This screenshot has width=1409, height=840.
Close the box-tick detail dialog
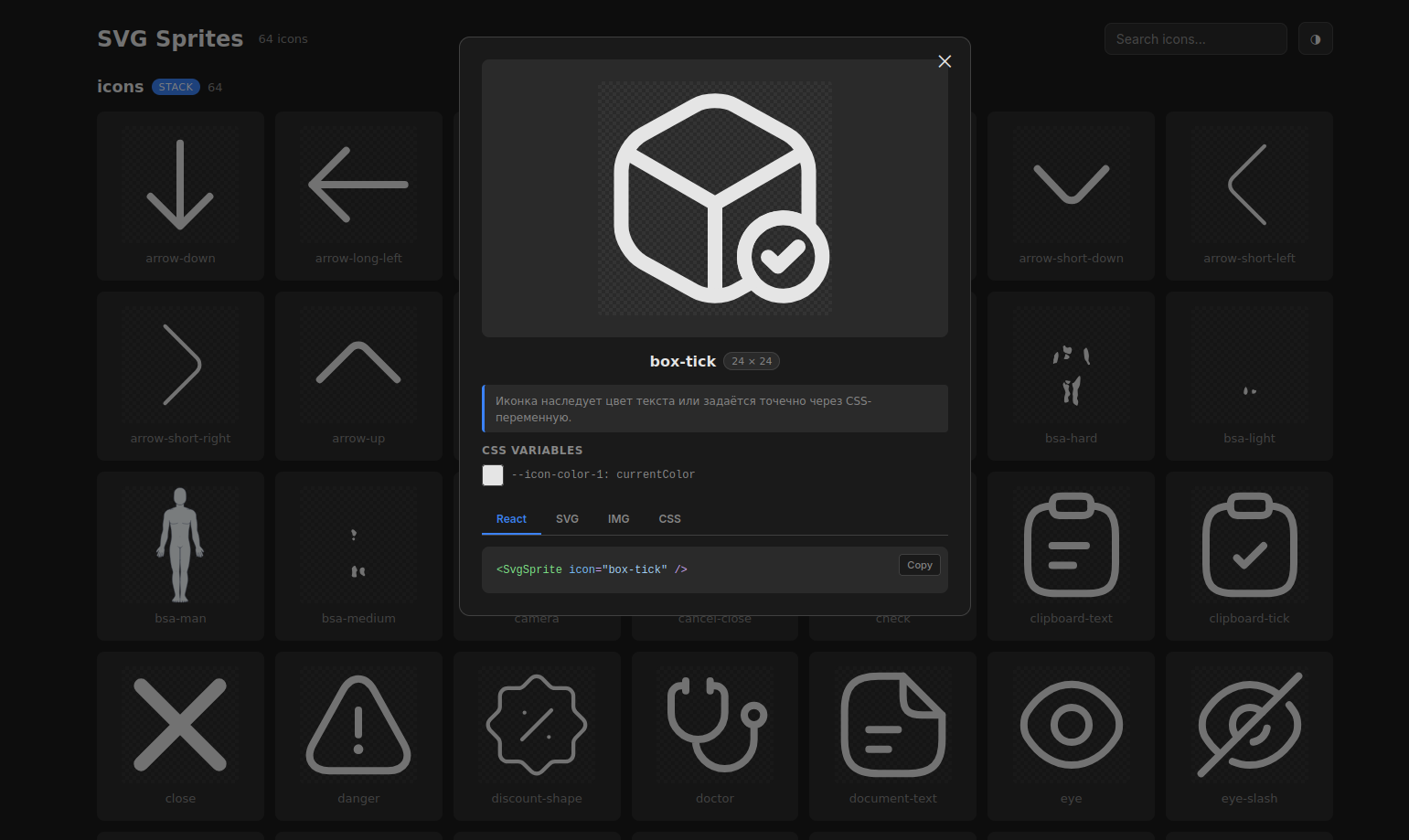coord(945,61)
